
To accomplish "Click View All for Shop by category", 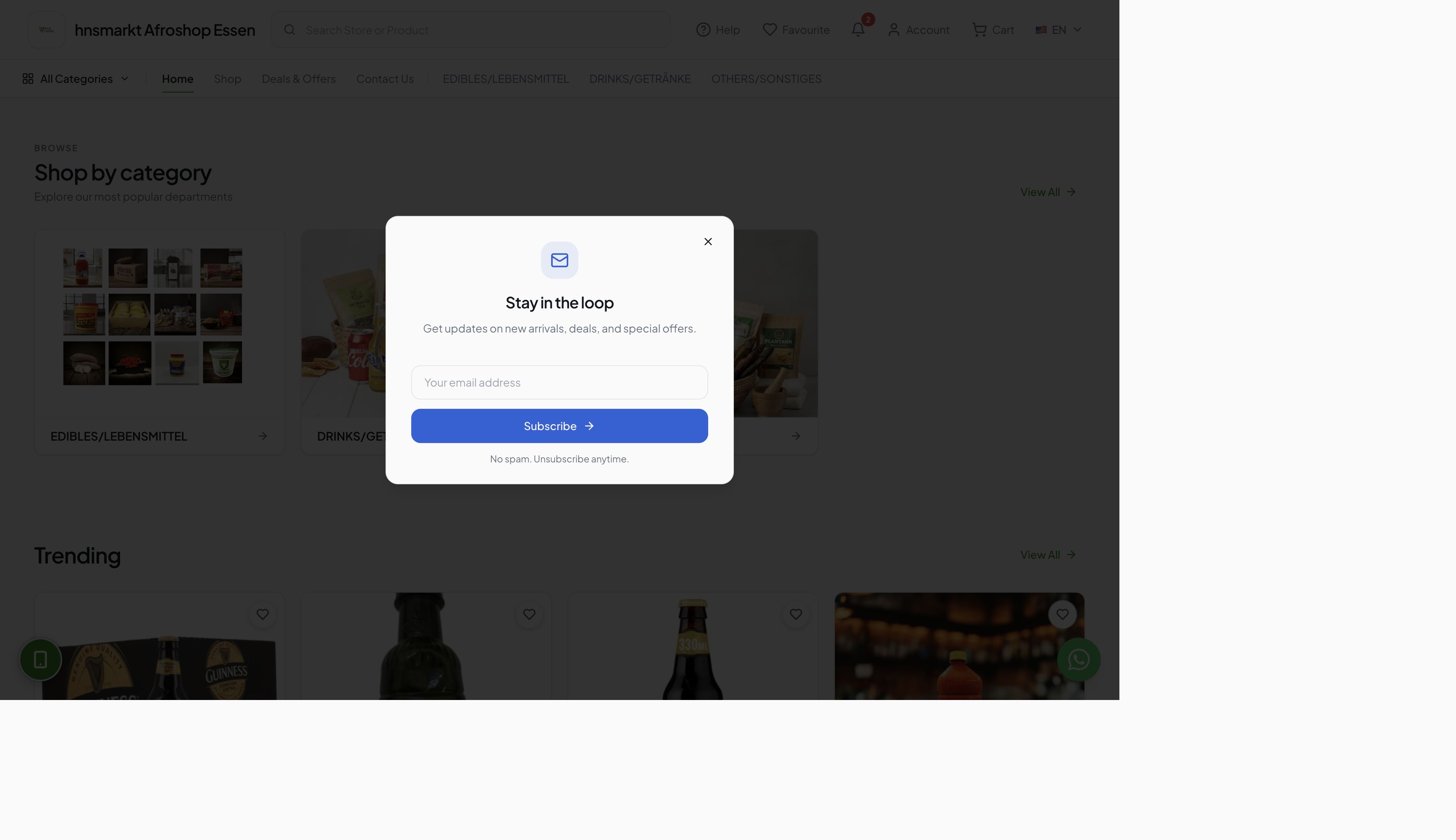I will (x=1048, y=192).
